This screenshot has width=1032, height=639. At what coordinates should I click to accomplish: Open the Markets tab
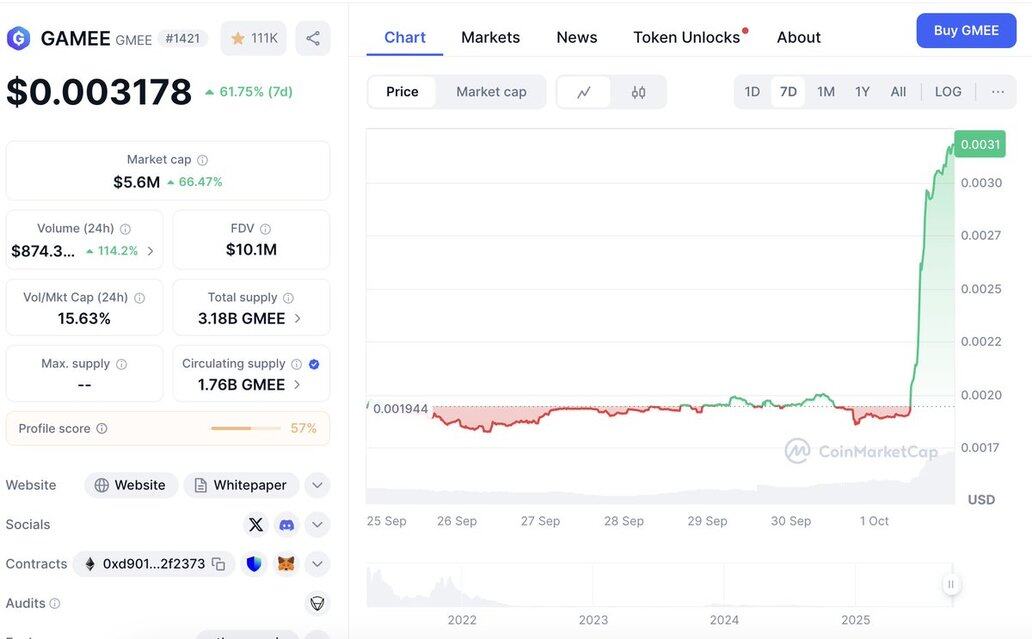click(490, 37)
